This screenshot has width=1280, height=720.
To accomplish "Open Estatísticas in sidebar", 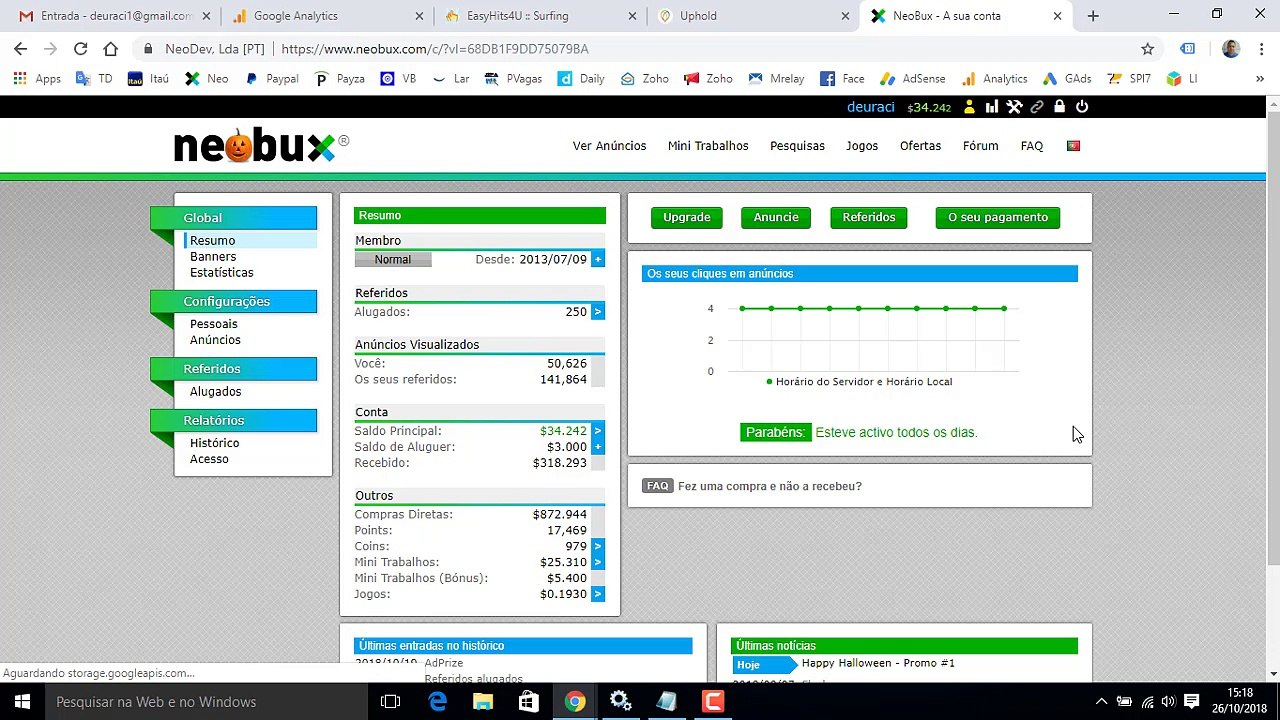I will click(x=222, y=273).
